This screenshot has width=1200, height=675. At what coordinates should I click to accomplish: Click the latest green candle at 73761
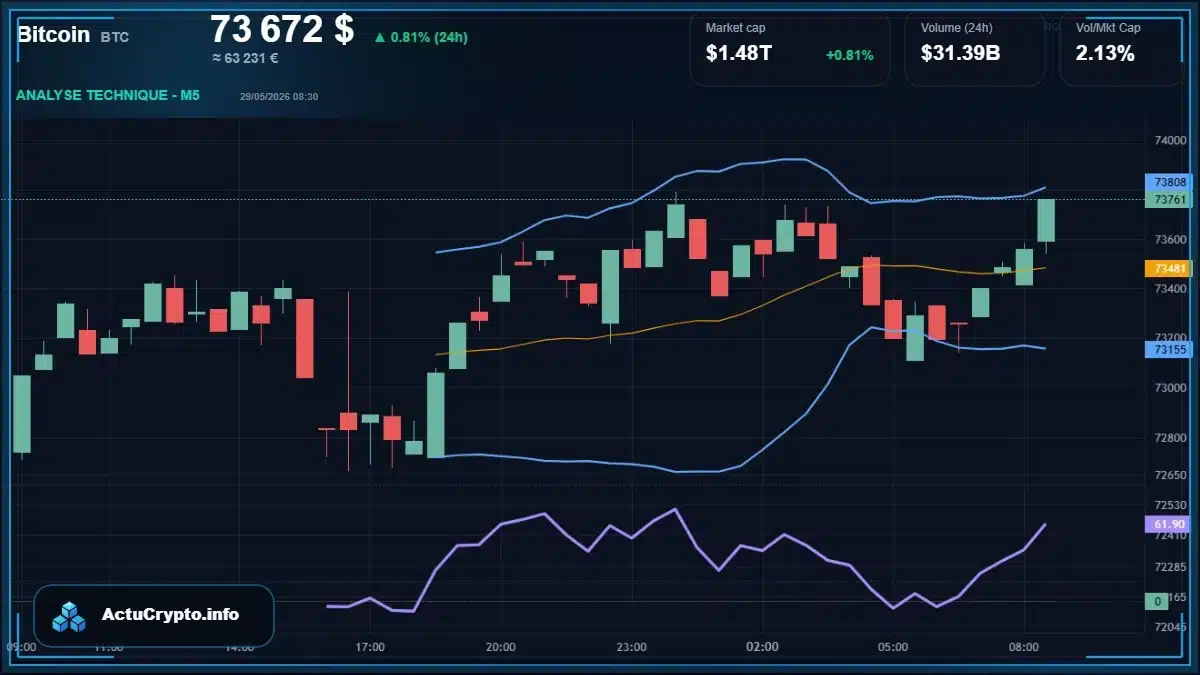(1046, 221)
